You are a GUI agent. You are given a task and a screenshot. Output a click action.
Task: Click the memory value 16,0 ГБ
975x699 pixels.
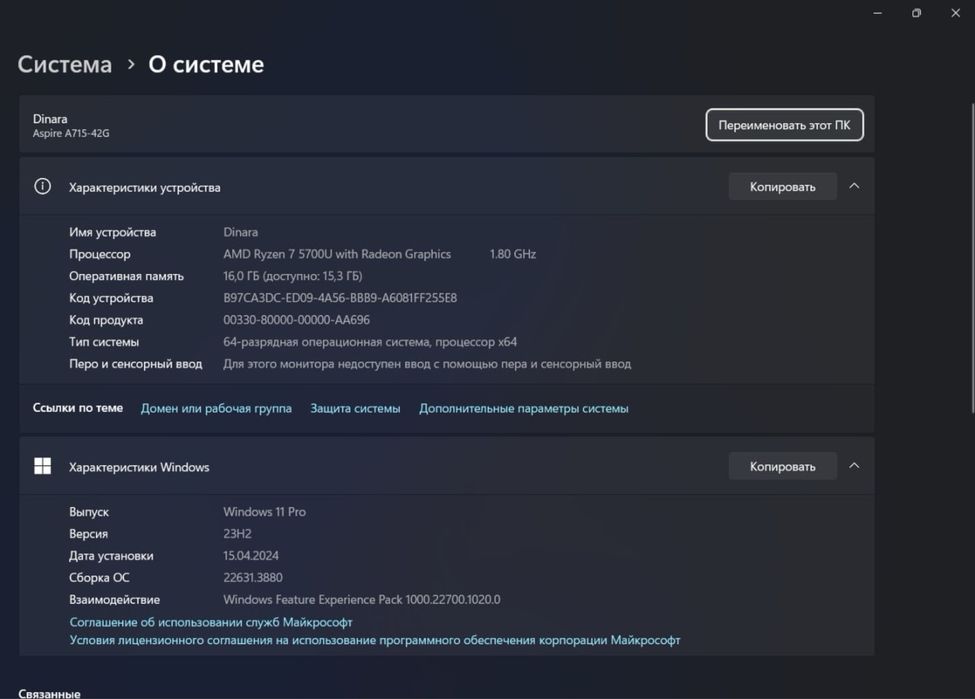(x=292, y=276)
